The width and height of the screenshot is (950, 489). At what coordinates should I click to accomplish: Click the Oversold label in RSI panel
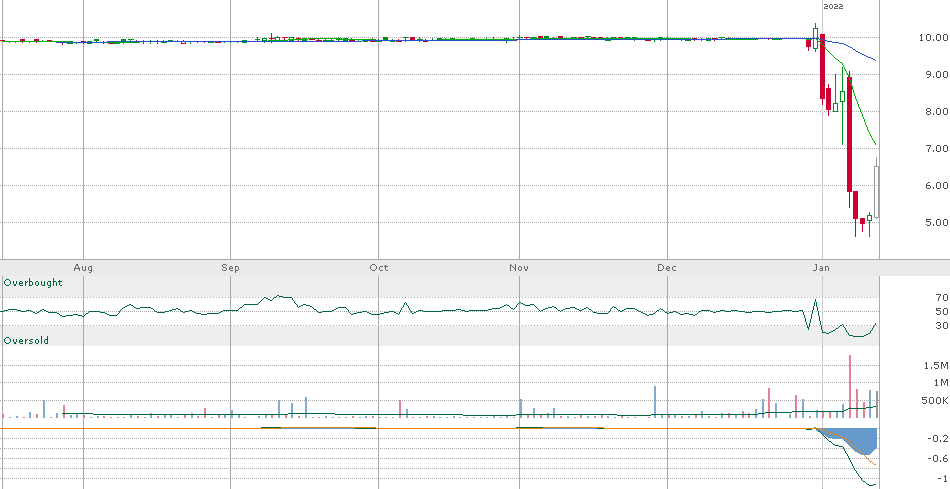26,341
